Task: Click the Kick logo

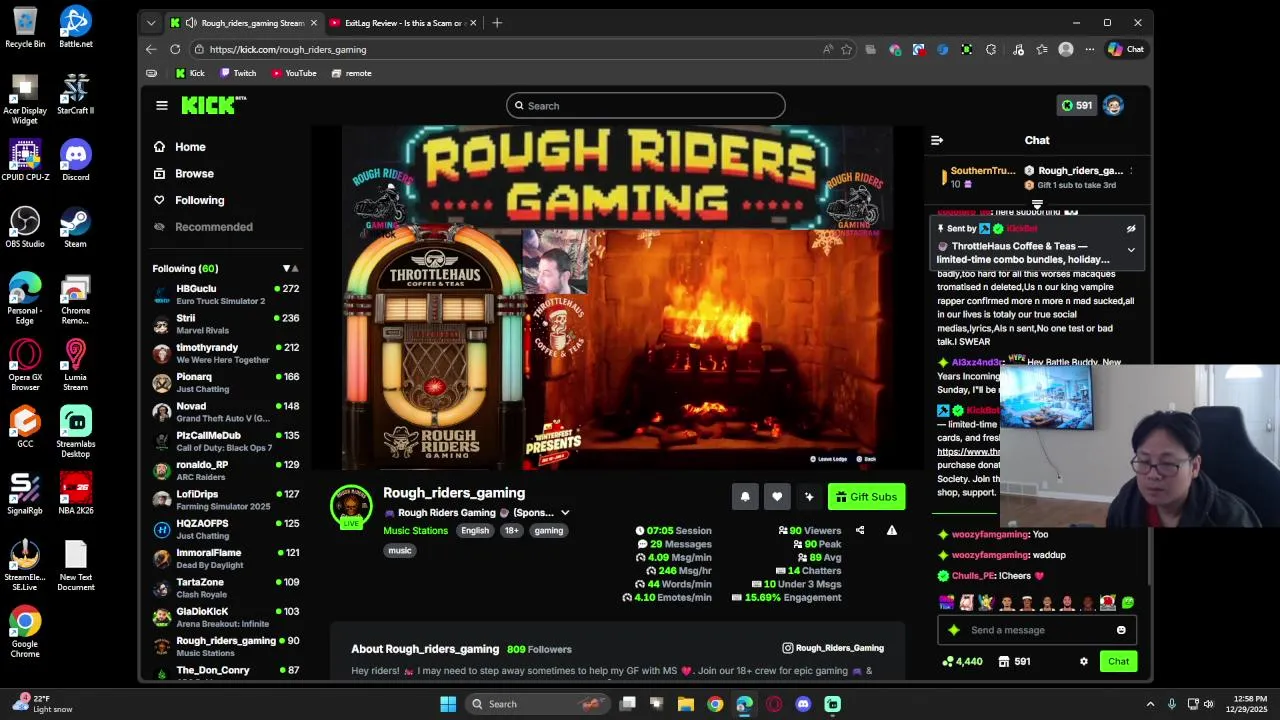Action: [x=213, y=105]
